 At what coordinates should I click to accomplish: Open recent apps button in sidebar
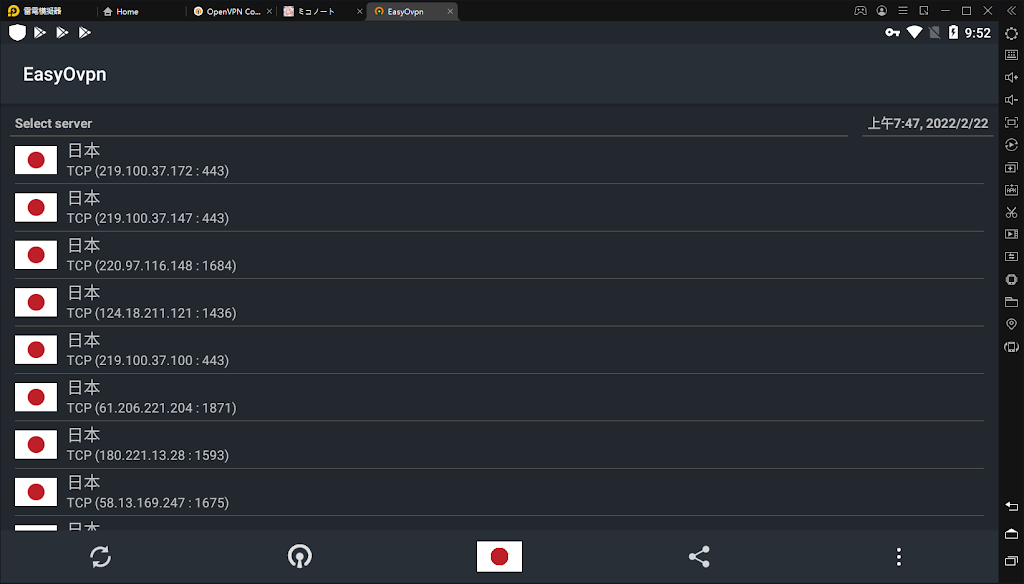(x=1012, y=560)
